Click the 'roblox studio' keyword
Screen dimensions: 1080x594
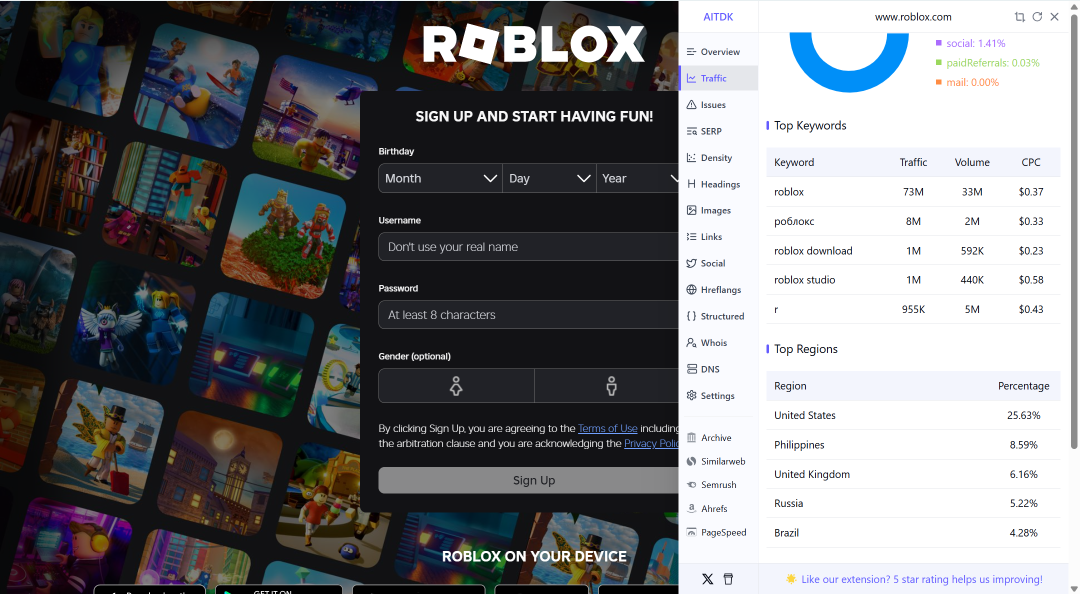pyautogui.click(x=804, y=280)
